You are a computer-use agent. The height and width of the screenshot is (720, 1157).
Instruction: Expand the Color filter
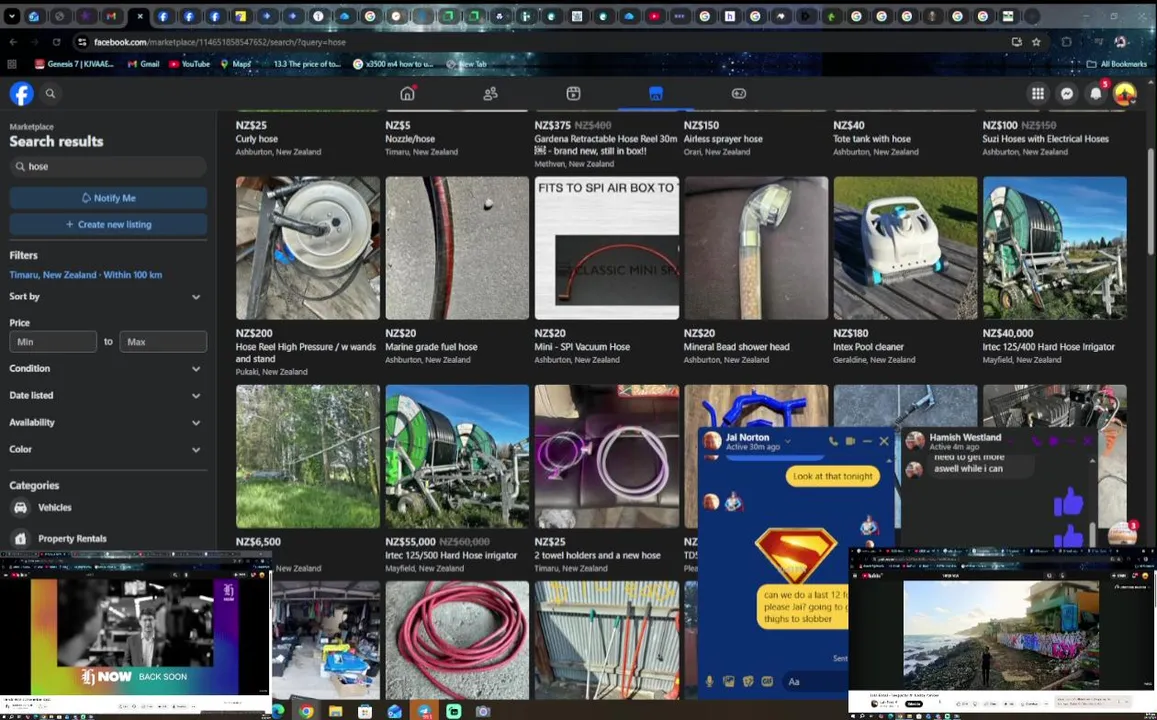(106, 449)
